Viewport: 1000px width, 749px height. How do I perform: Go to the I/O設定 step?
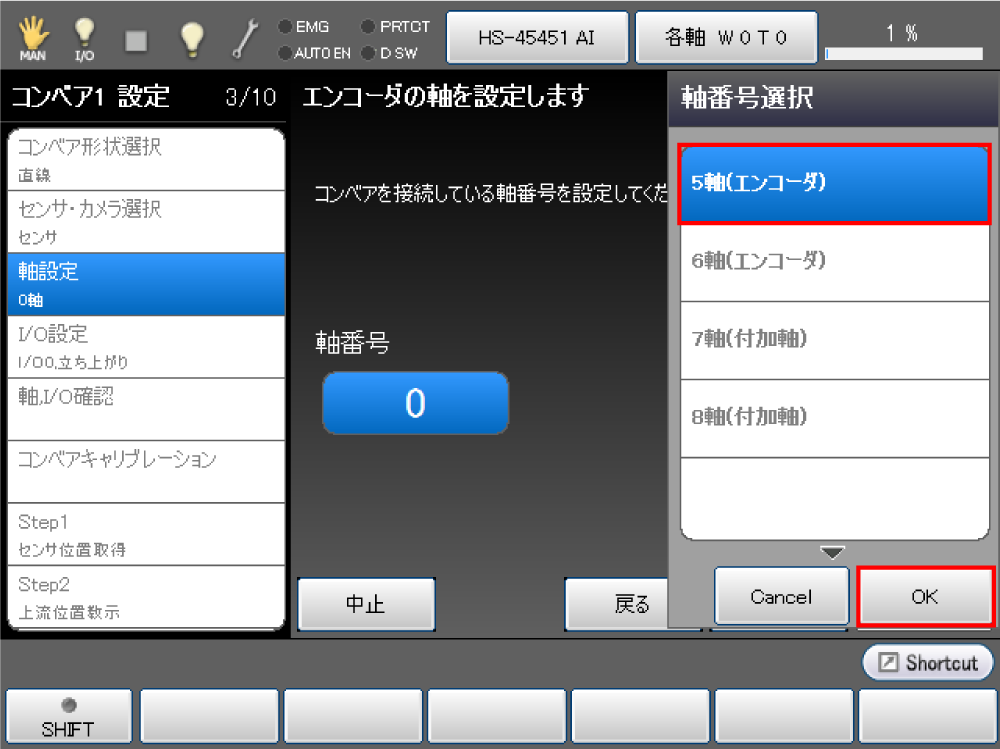coord(146,346)
